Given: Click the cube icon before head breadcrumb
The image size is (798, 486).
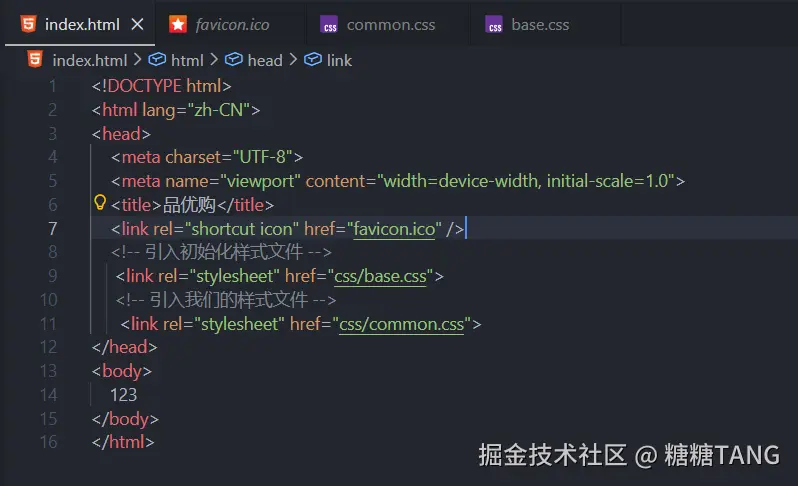Looking at the screenshot, I should (233, 60).
